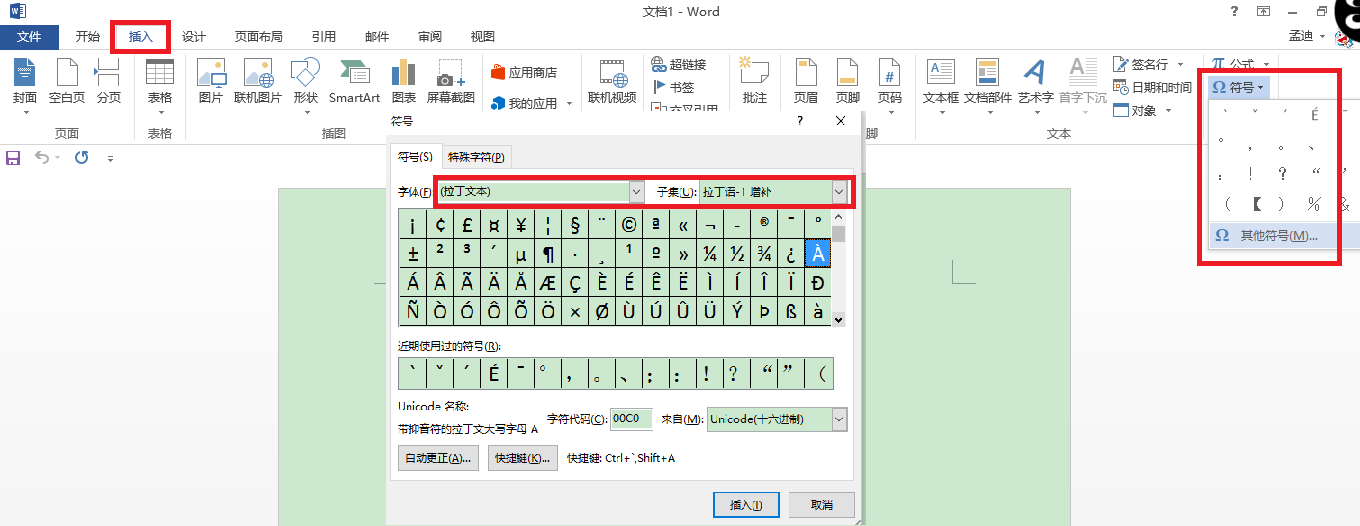Click 日期和时间 date and time
The image size is (1360, 526).
1152,87
